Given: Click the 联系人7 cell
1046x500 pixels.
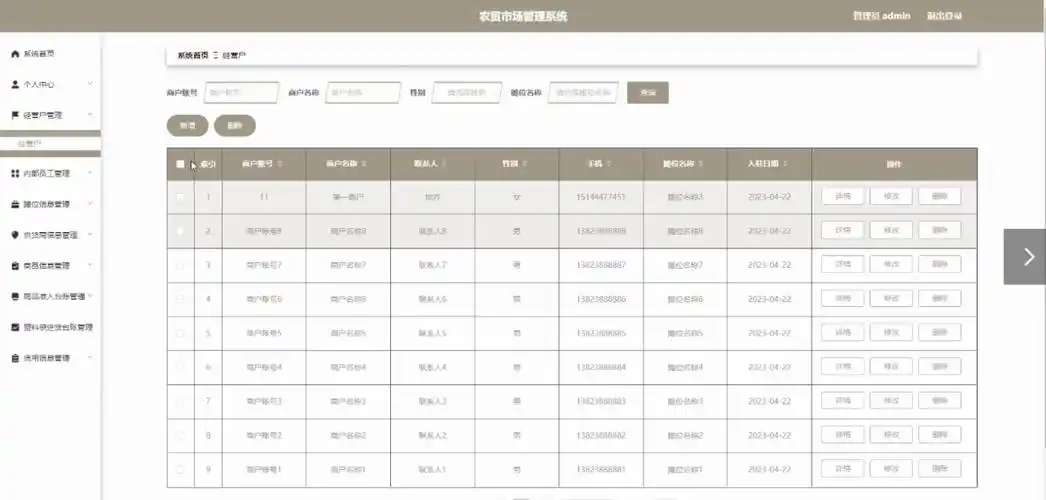Looking at the screenshot, I should pyautogui.click(x=432, y=265).
